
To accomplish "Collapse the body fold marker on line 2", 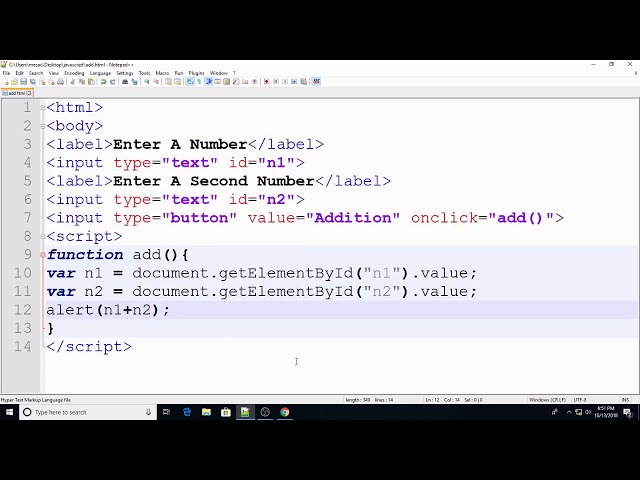I will 42,126.
